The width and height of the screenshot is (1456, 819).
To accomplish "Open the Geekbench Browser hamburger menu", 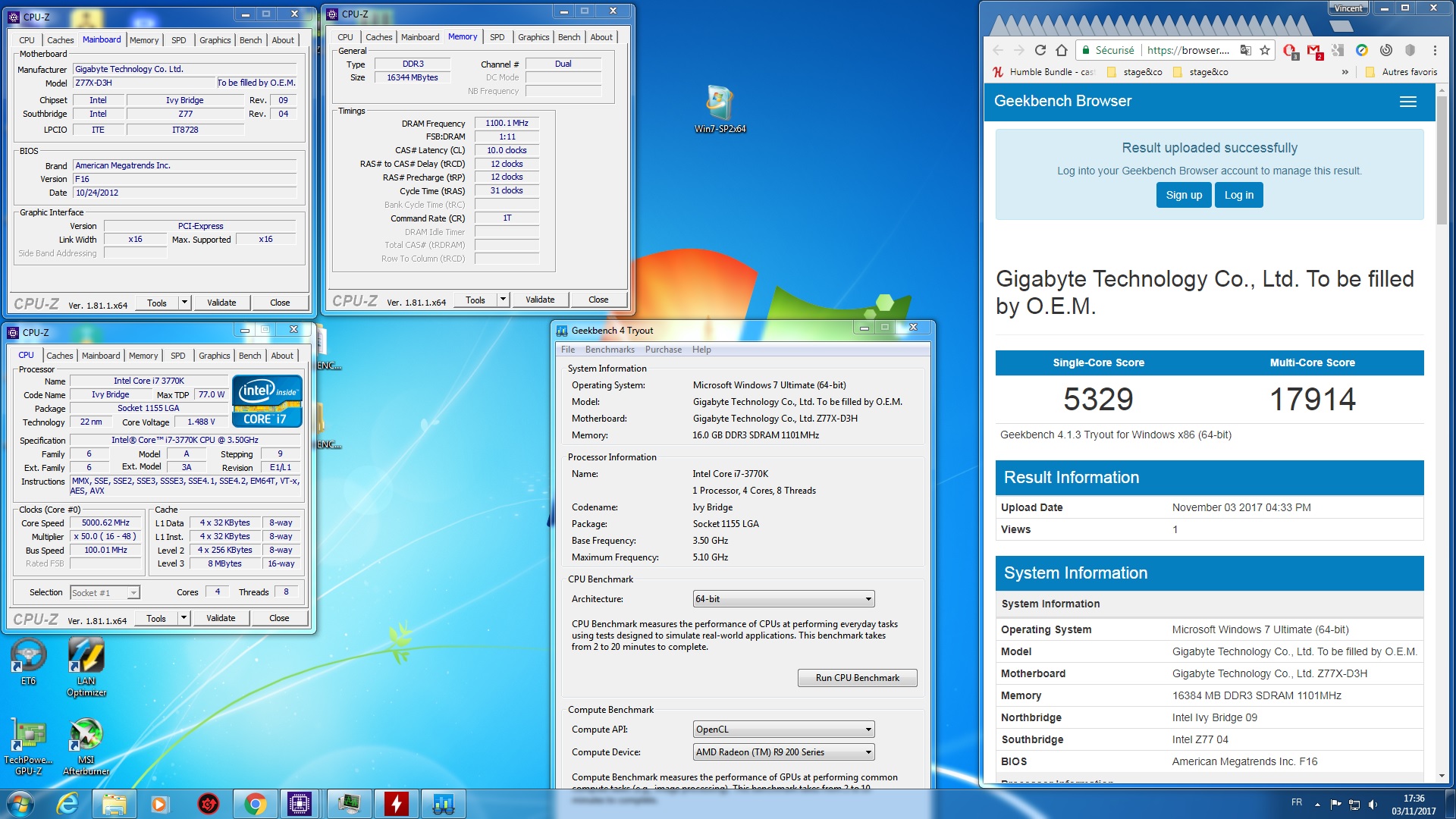I will tap(1408, 102).
